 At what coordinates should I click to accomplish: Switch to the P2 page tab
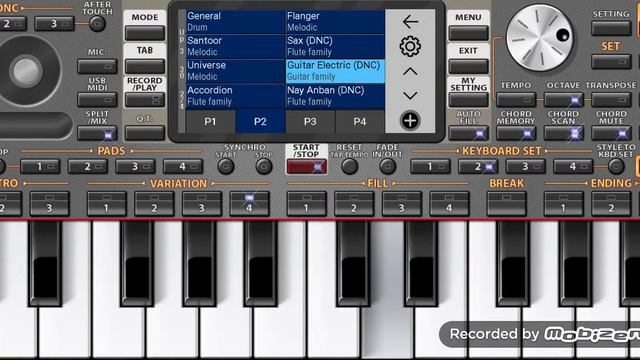tap(260, 121)
